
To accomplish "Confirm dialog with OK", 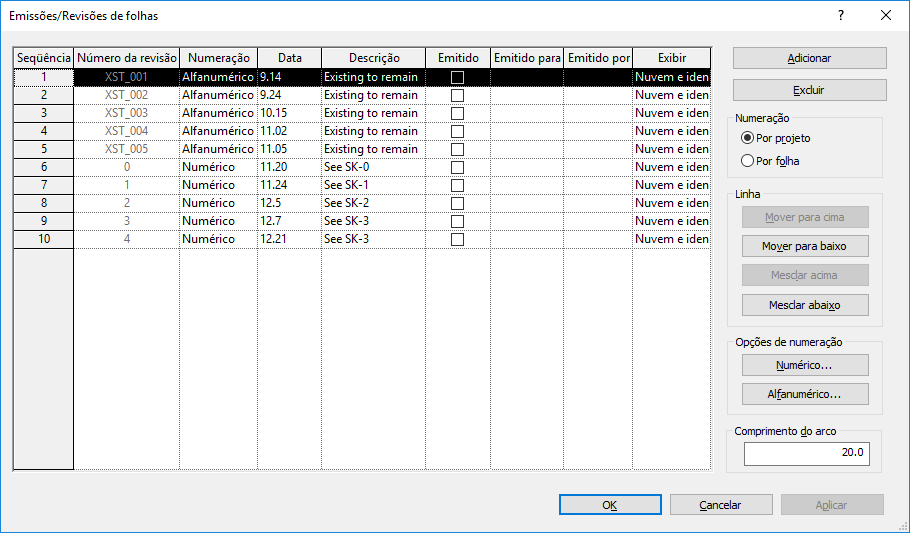I will pyautogui.click(x=610, y=505).
